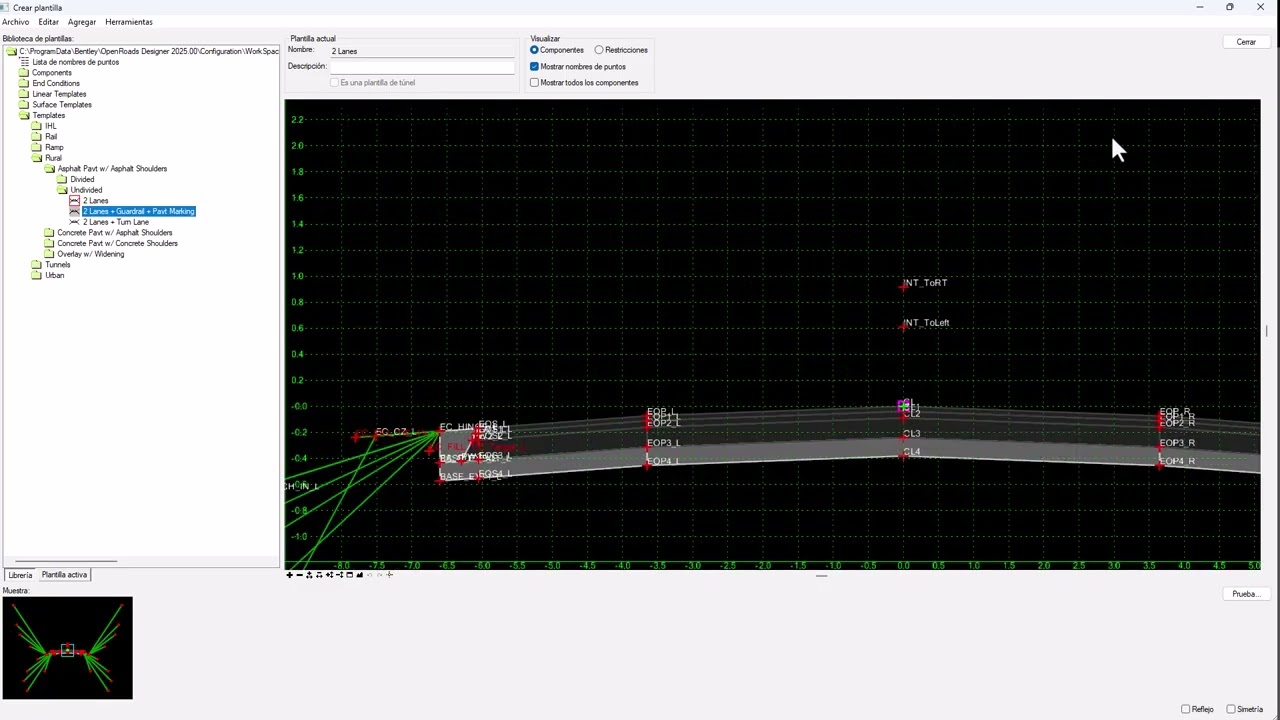Click the Components folder icon

point(25,73)
